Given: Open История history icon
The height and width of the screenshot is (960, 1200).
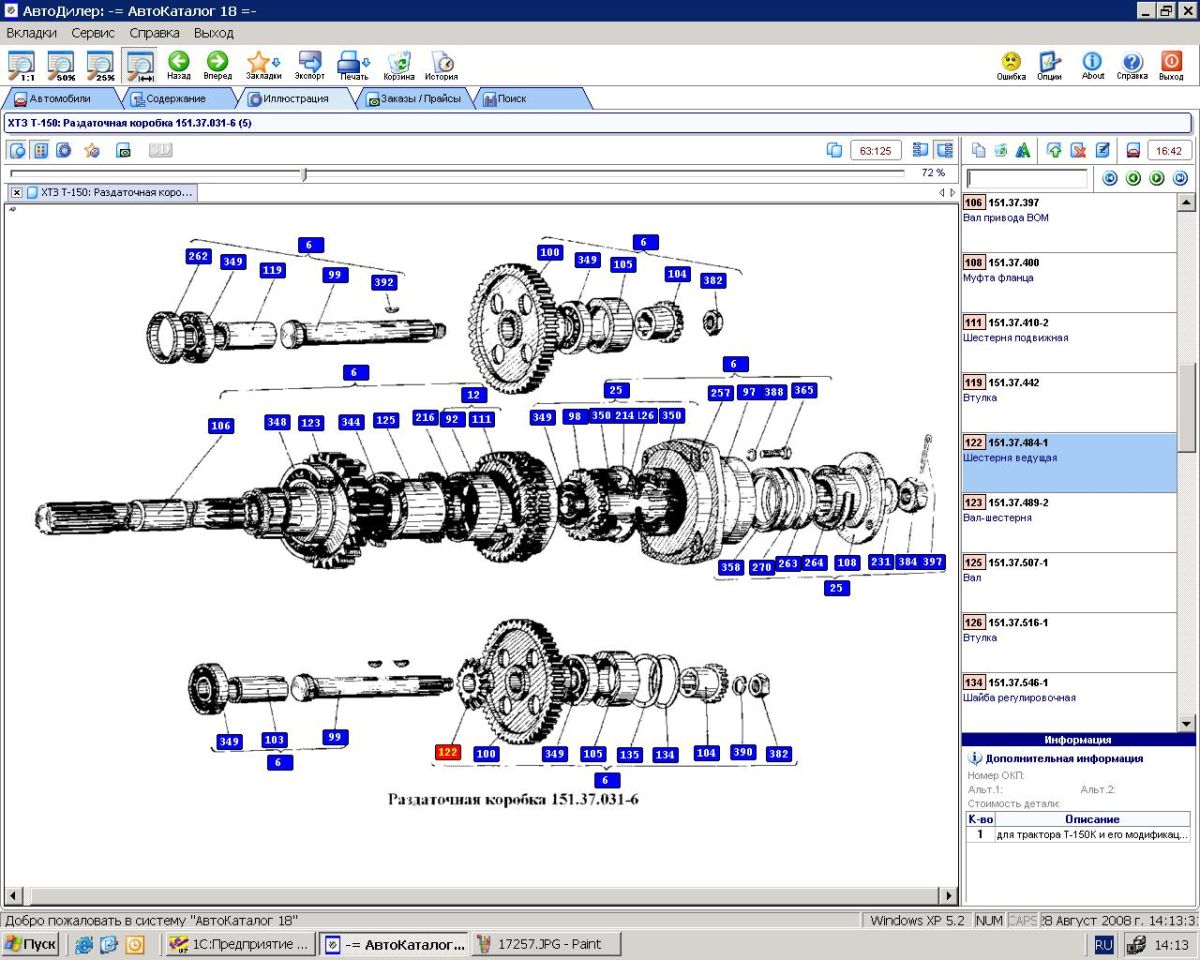Looking at the screenshot, I should coord(441,63).
